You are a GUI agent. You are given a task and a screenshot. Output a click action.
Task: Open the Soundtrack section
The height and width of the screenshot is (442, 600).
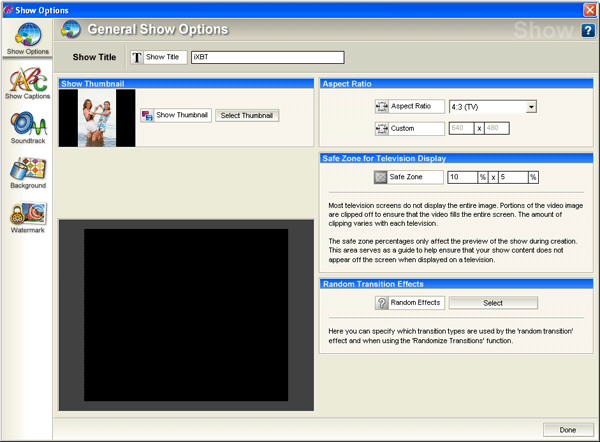pos(28,128)
